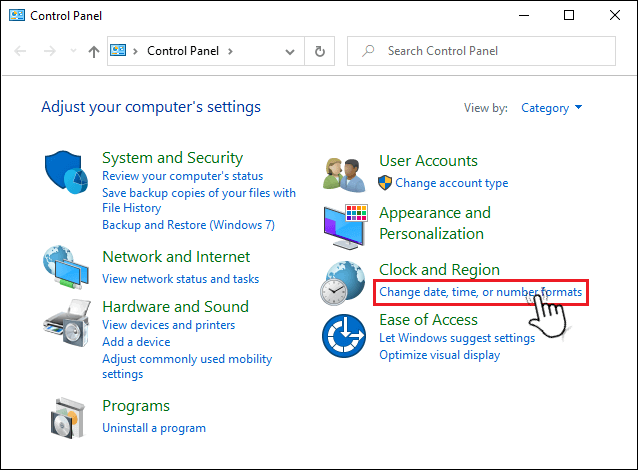Click Backup and Restore (Windows 7) link
This screenshot has width=638, height=470.
point(188,225)
